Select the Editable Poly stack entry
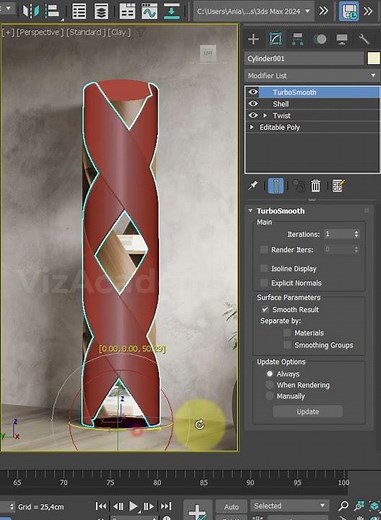This screenshot has width=381, height=520. 279,127
